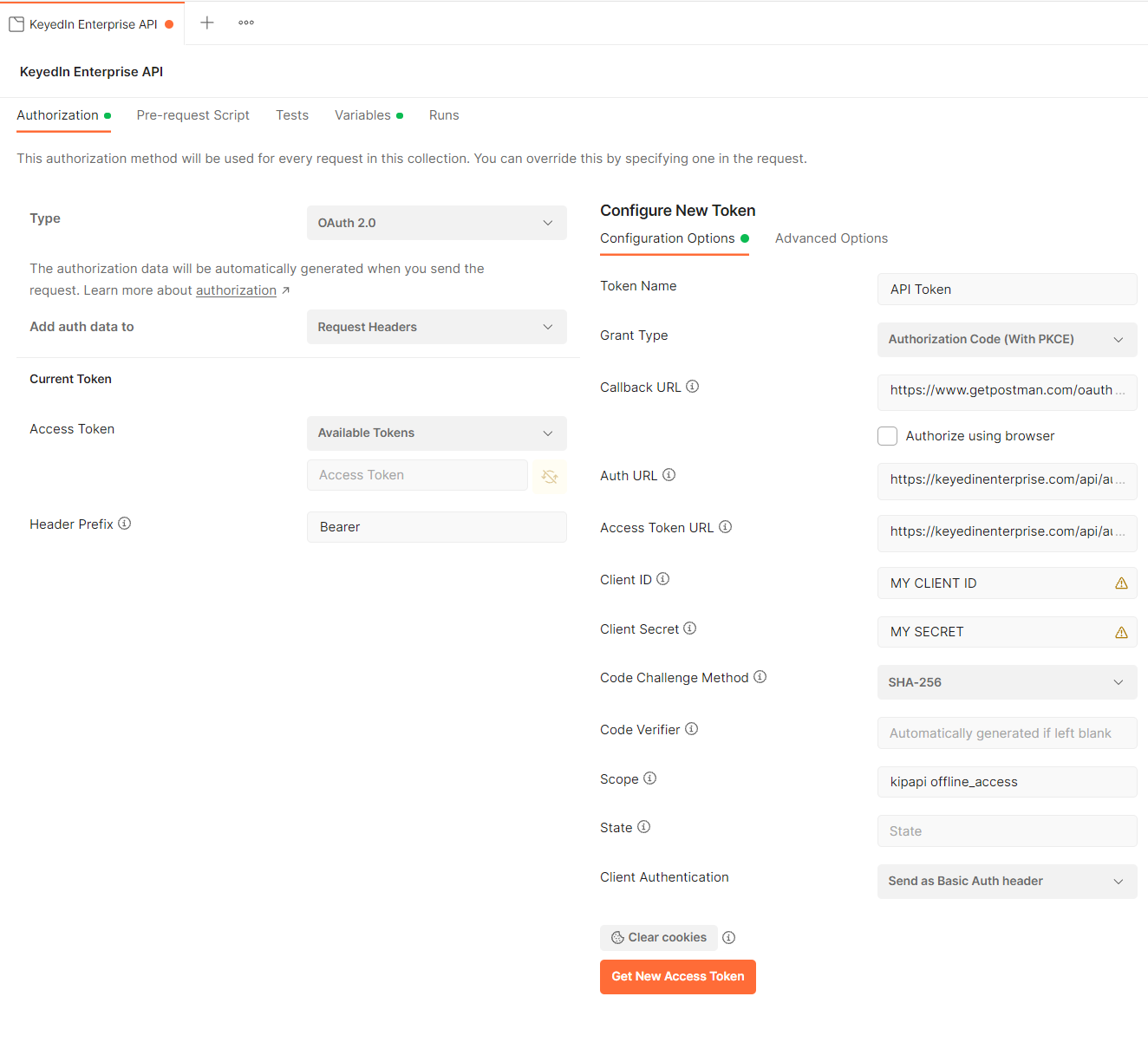This screenshot has width=1148, height=1042.
Task: Click the sync token icon beside Access Token field
Action: tap(550, 475)
